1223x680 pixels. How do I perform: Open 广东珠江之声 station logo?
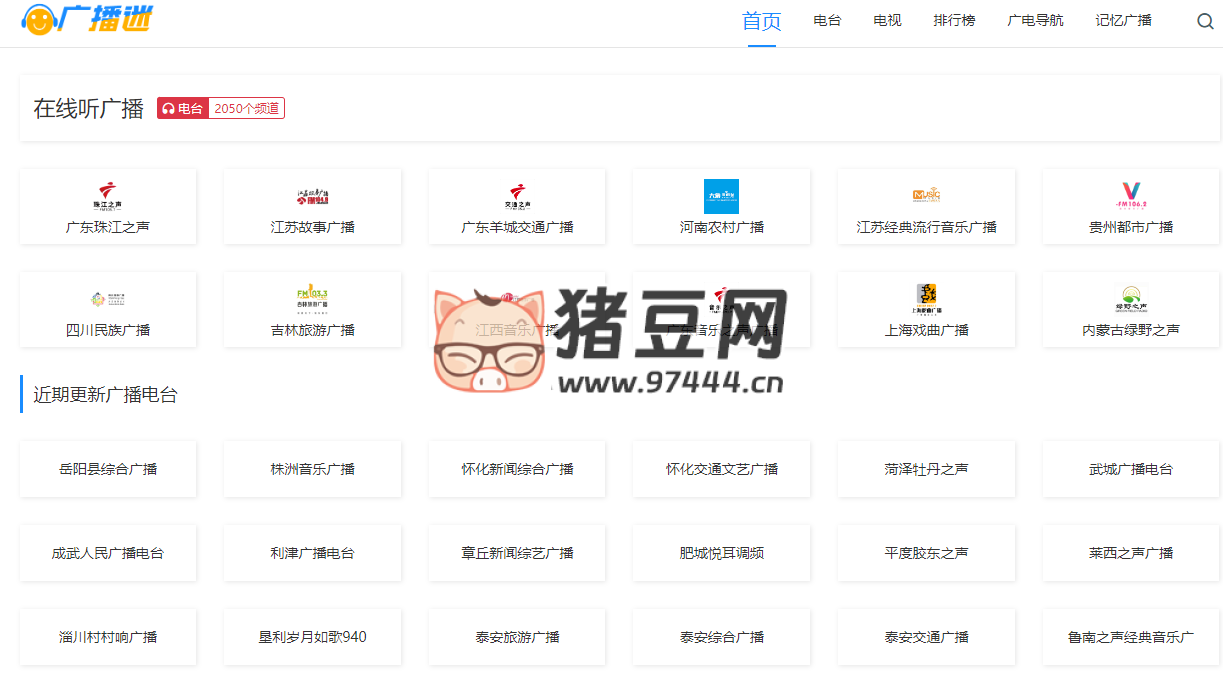click(108, 195)
